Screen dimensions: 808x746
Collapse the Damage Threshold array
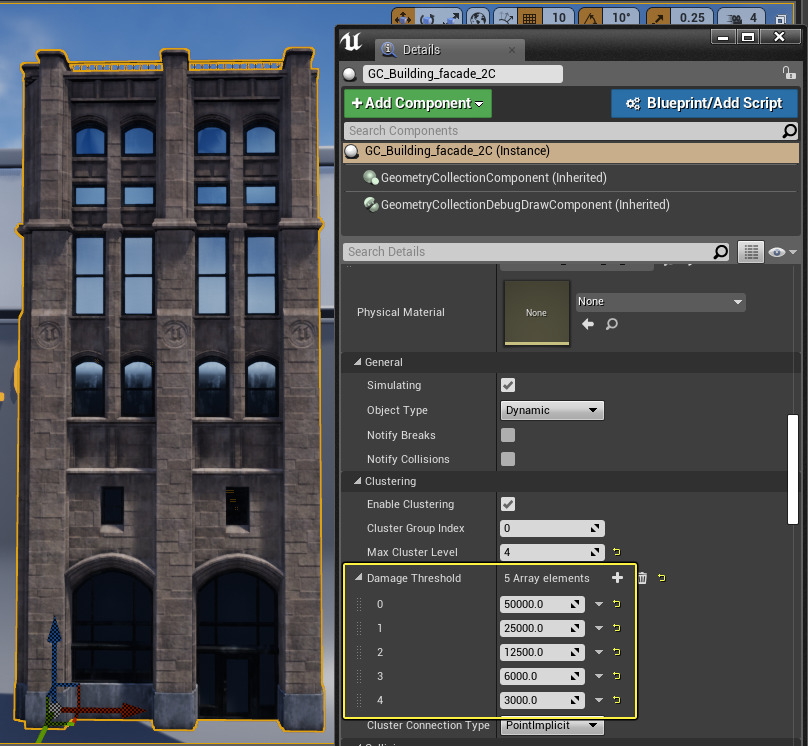coord(359,578)
